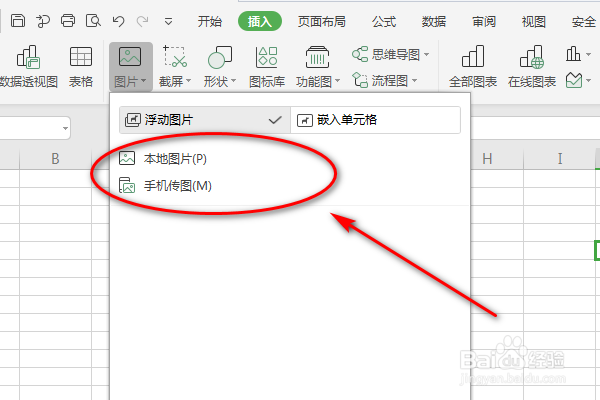This screenshot has width=600, height=400.
Task: Click the export-to-PDF icon beside Save
Action: (43, 21)
